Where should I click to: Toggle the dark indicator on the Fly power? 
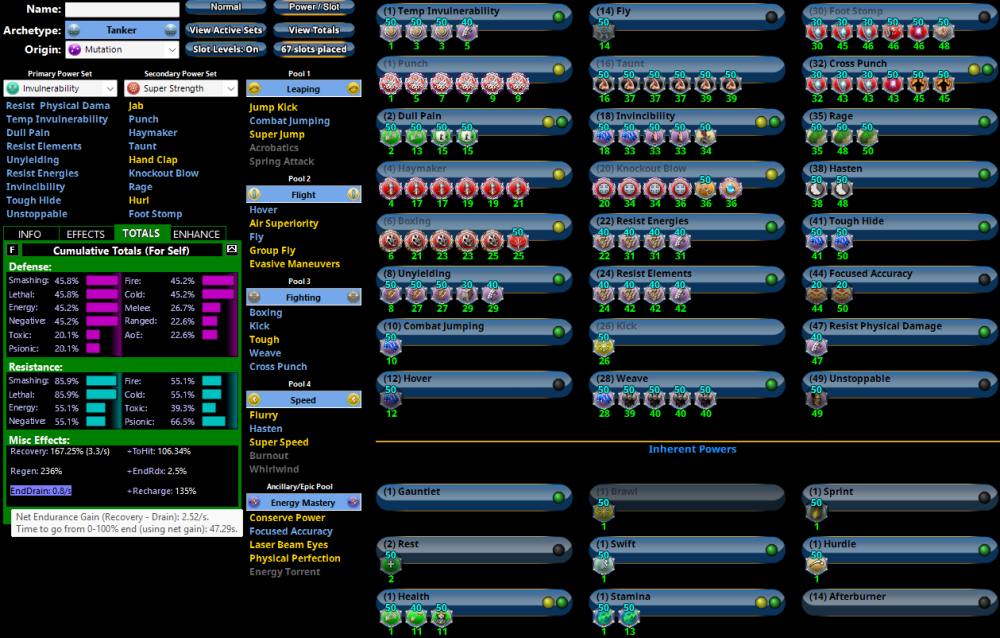[x=770, y=17]
